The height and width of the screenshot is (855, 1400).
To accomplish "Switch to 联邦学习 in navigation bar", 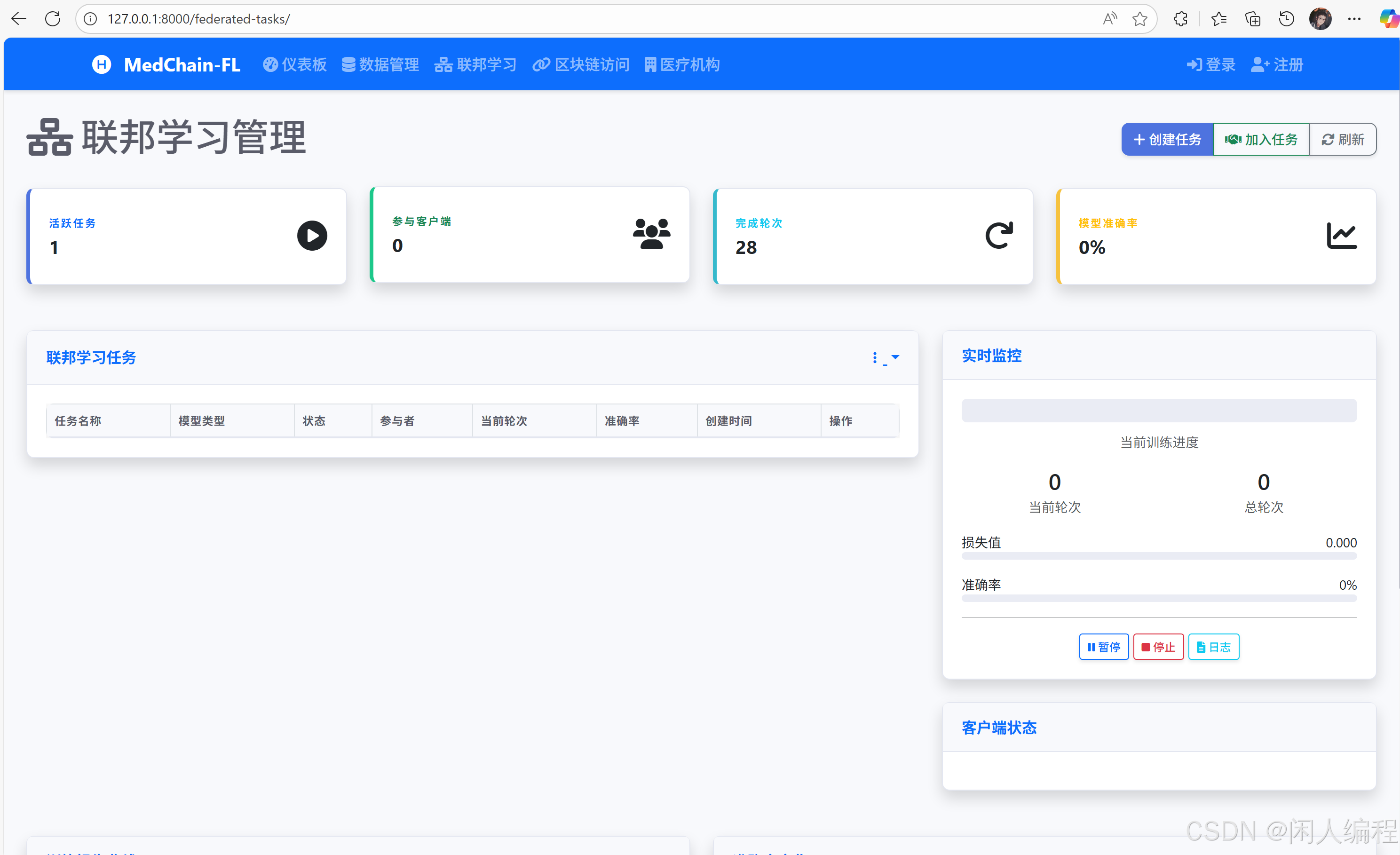I will [475, 64].
